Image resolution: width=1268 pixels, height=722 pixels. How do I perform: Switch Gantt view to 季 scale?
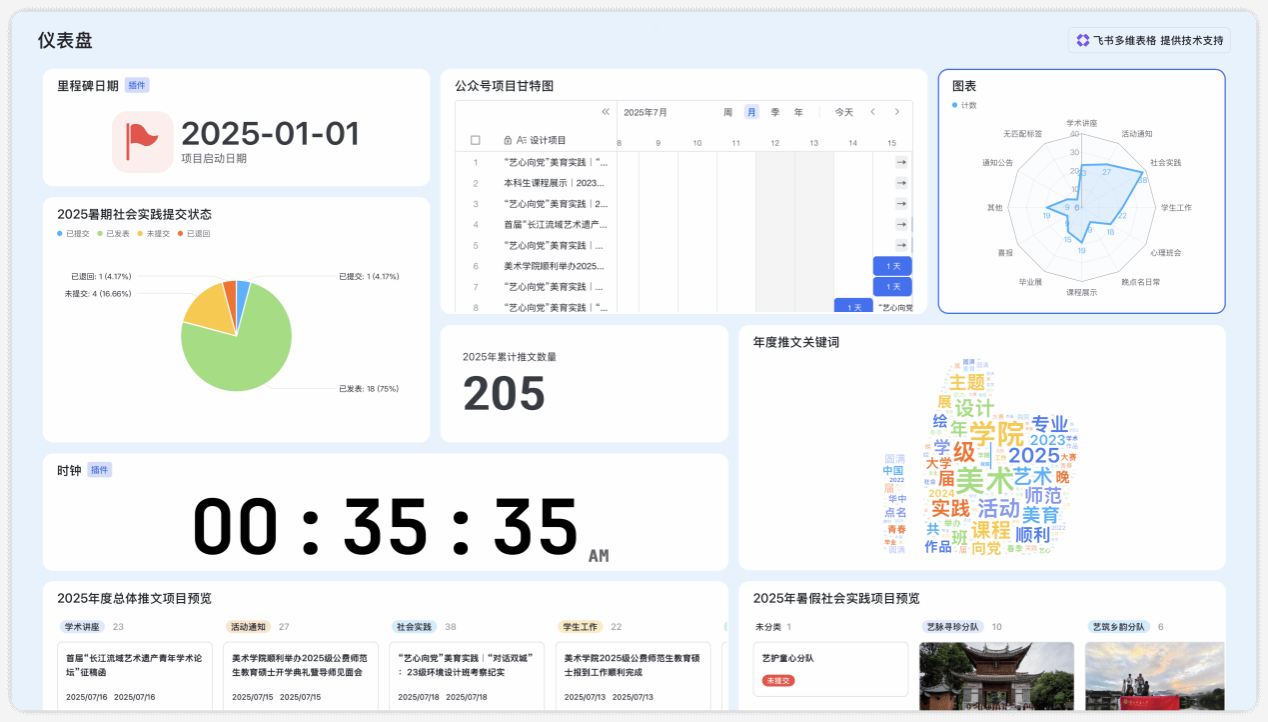point(775,112)
